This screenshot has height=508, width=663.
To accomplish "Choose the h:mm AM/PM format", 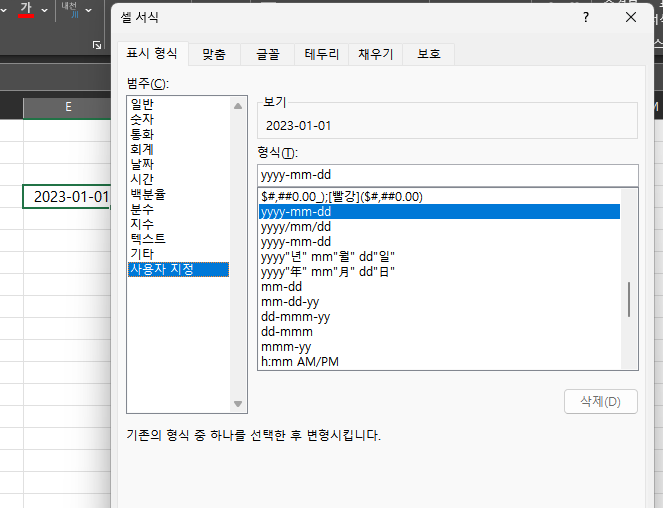I will pyautogui.click(x=440, y=362).
